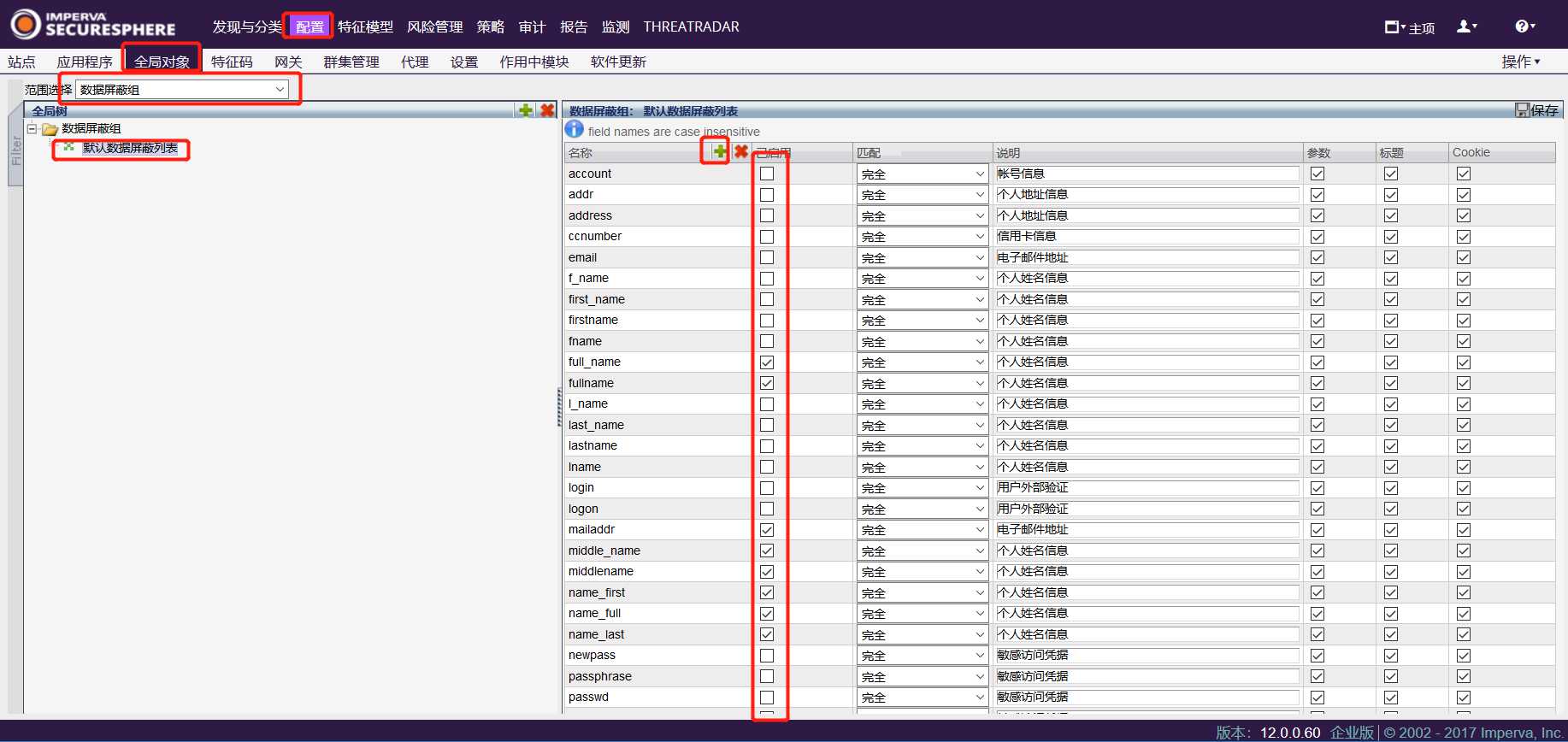The height and width of the screenshot is (742, 1568).
Task: Open the help question mark menu
Action: 1524,26
